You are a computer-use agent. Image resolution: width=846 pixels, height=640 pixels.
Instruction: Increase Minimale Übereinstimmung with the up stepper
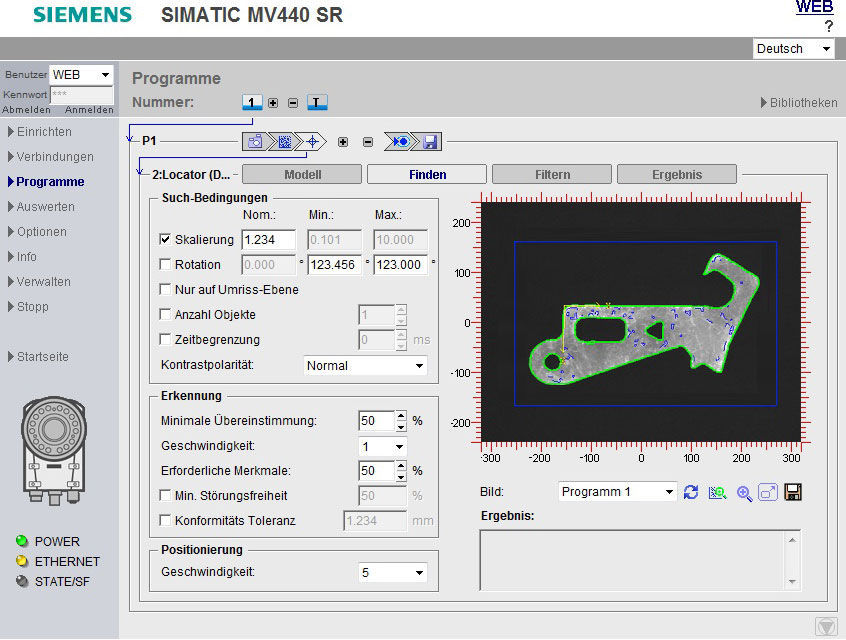point(399,416)
